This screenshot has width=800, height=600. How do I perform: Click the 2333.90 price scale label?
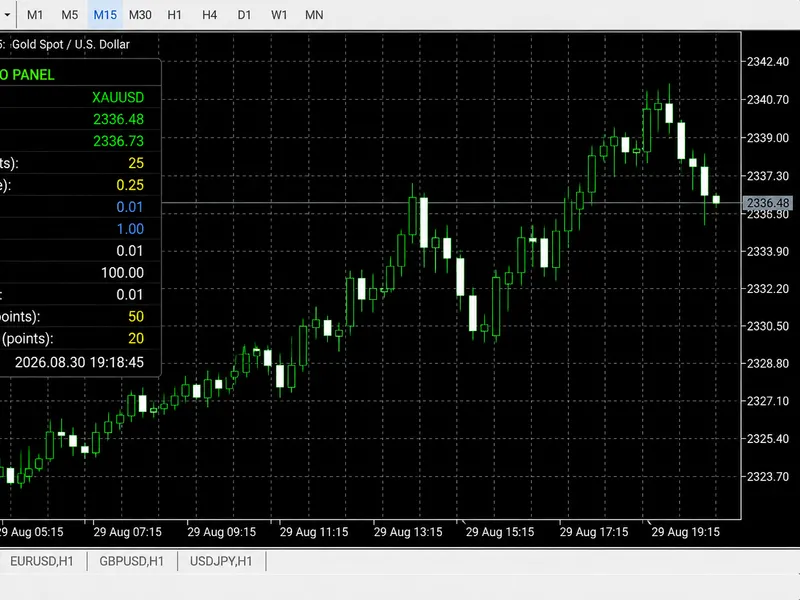(768, 252)
